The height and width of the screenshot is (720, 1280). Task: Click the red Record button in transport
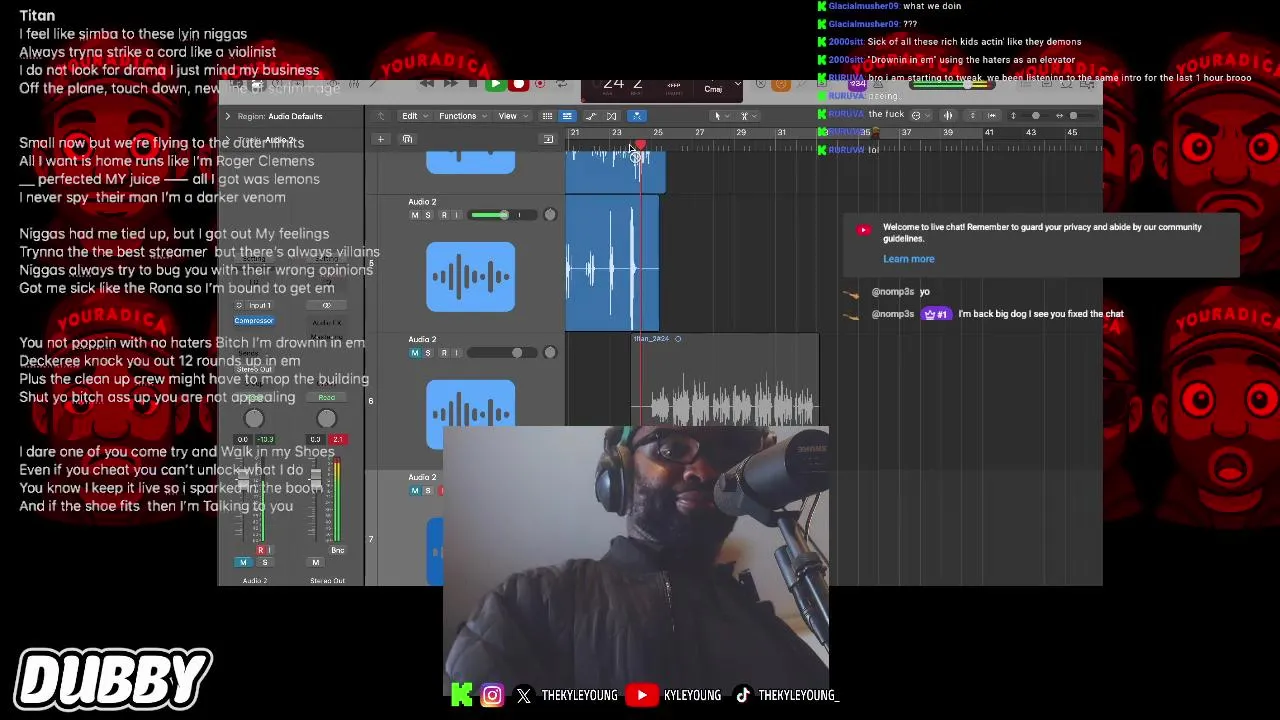518,85
